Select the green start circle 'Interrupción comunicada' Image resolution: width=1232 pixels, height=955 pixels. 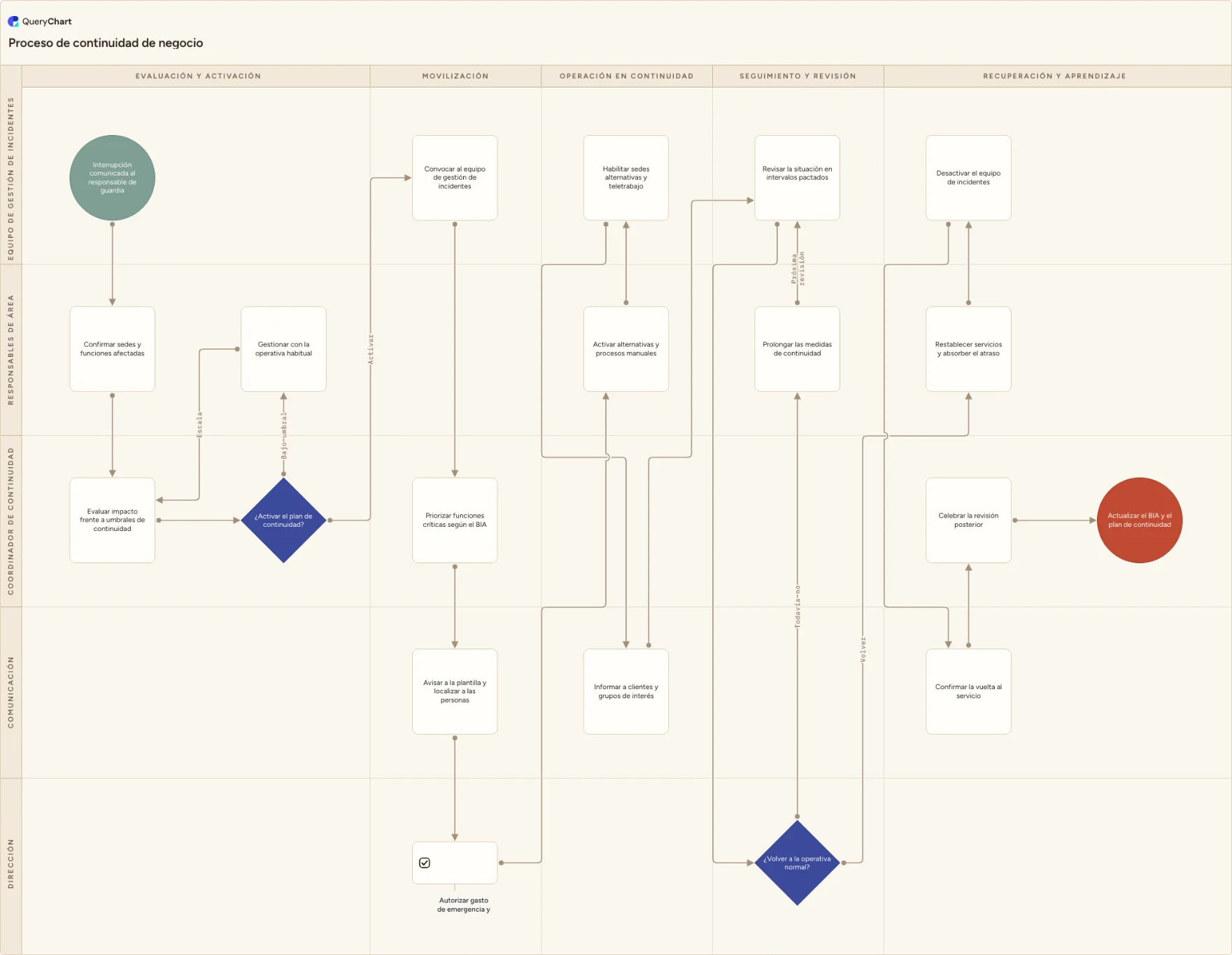[x=112, y=178]
